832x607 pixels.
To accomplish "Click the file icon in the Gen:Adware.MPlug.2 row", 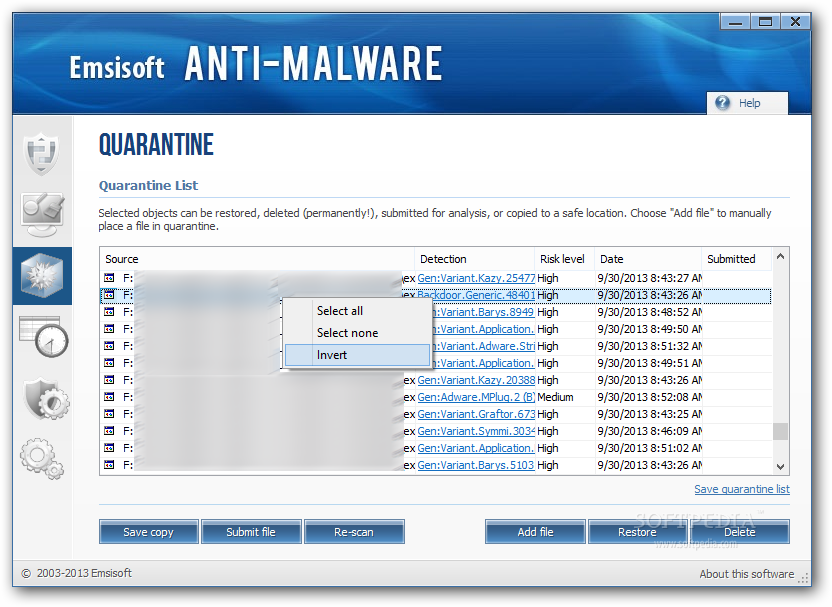I will (x=109, y=396).
